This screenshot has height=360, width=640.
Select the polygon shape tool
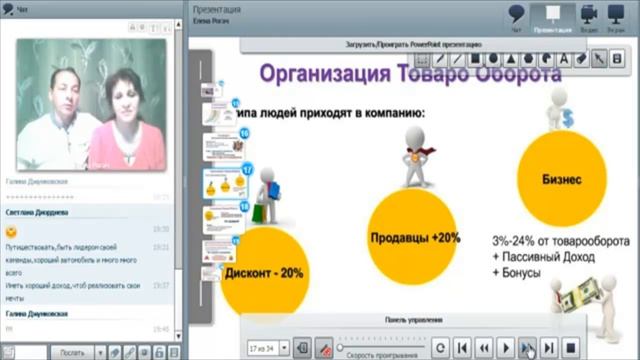point(529,60)
